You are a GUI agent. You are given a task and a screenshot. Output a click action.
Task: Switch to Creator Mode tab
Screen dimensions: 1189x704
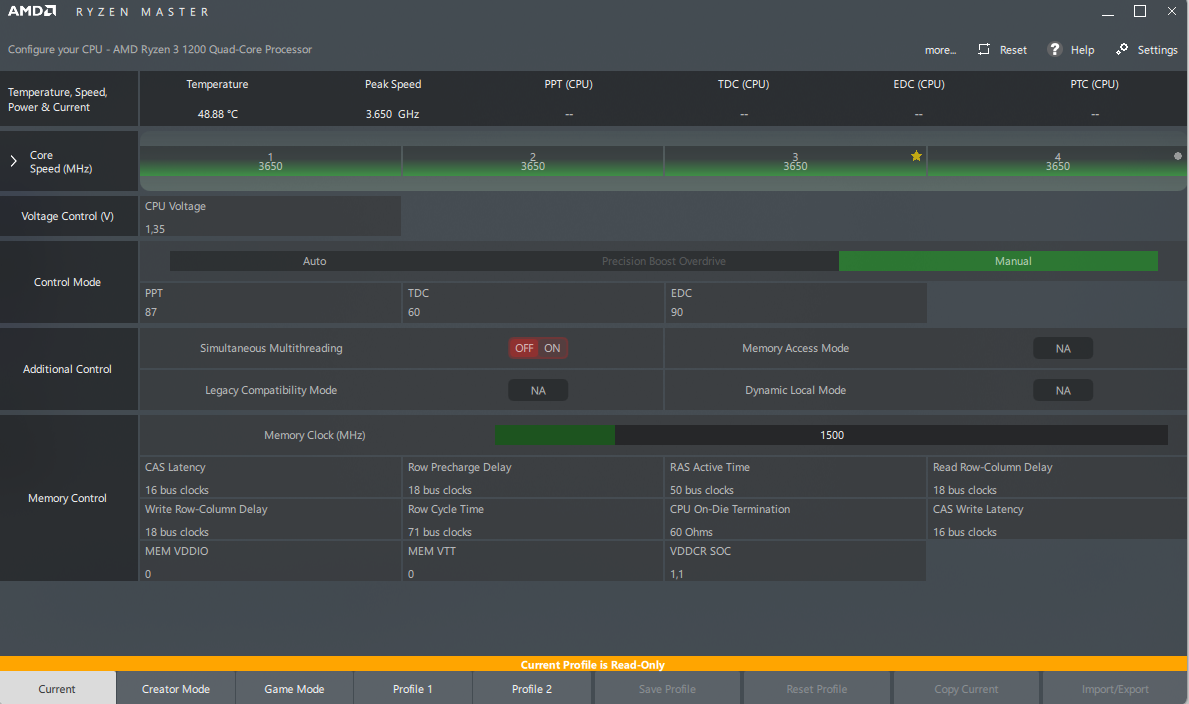click(176, 688)
